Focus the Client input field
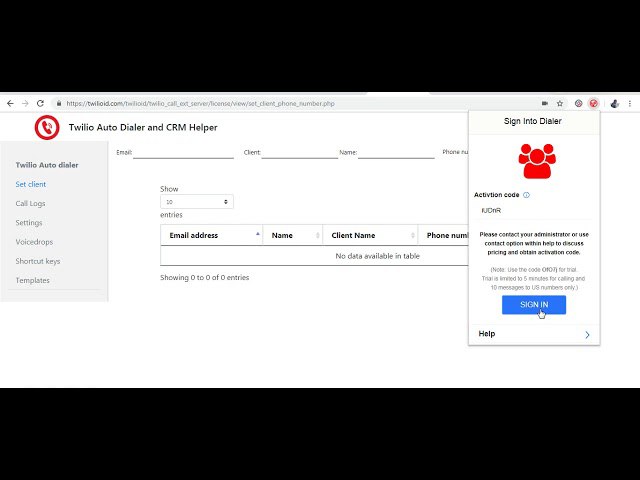 [300, 153]
